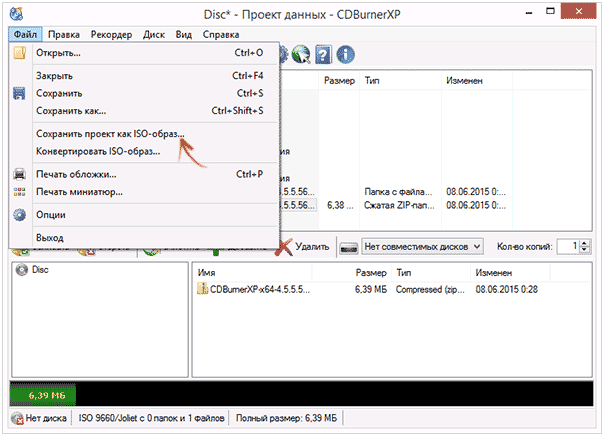Click the lower Изменен column header
Screen dimensions: 604x436
510,273
